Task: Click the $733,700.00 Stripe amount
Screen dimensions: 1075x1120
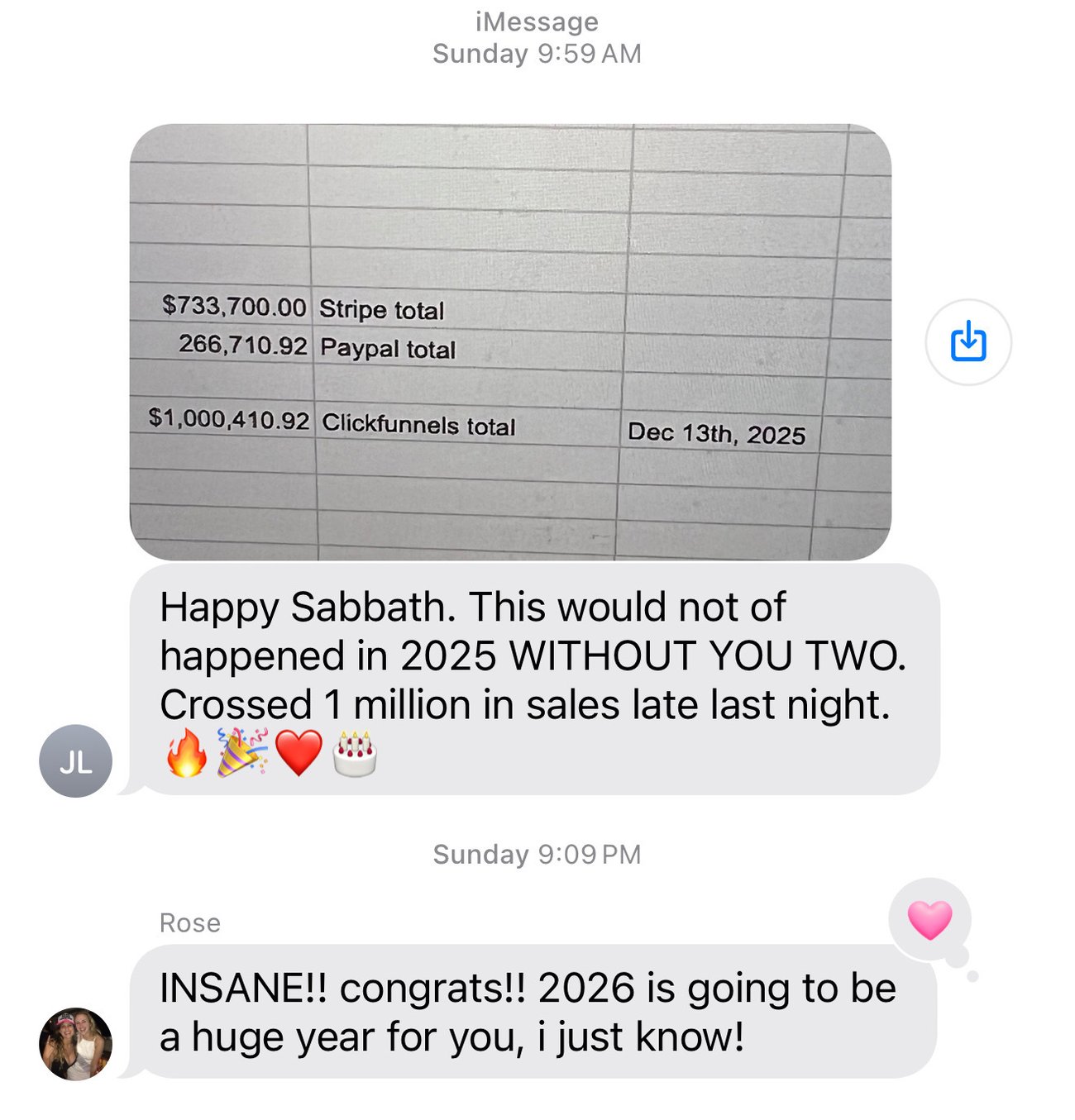Action: coord(234,306)
